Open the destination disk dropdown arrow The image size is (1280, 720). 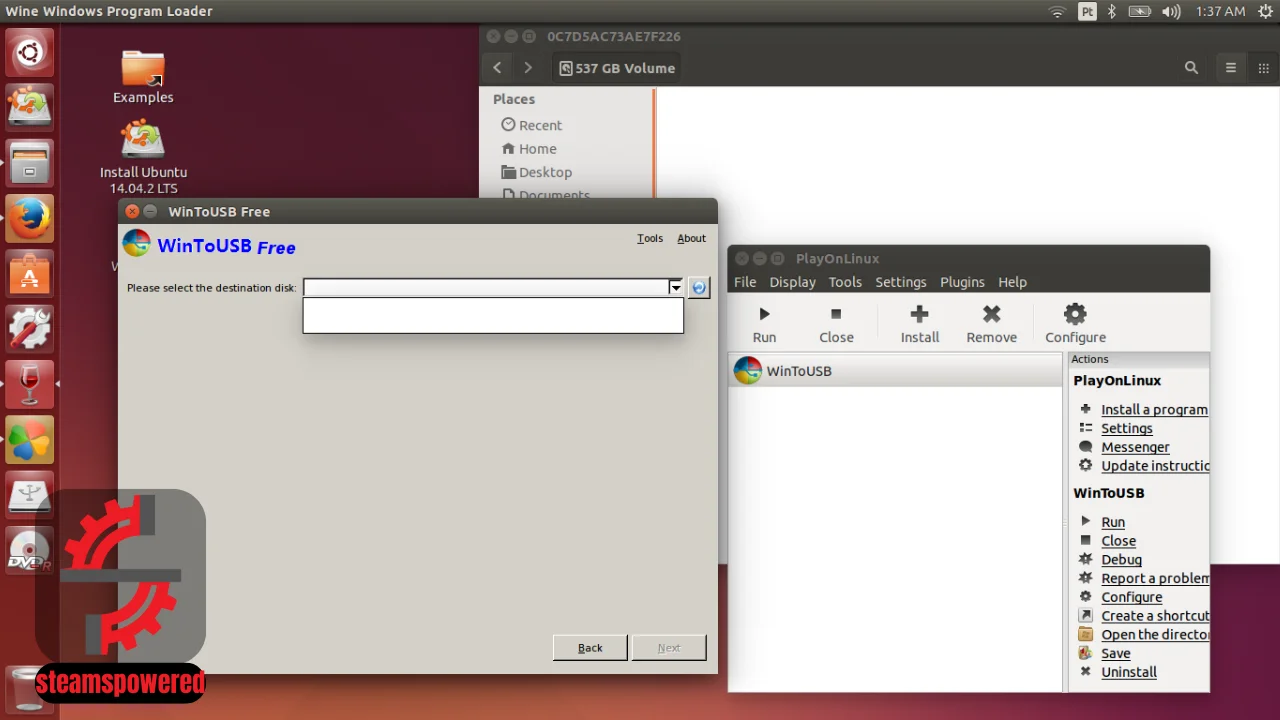pos(675,288)
